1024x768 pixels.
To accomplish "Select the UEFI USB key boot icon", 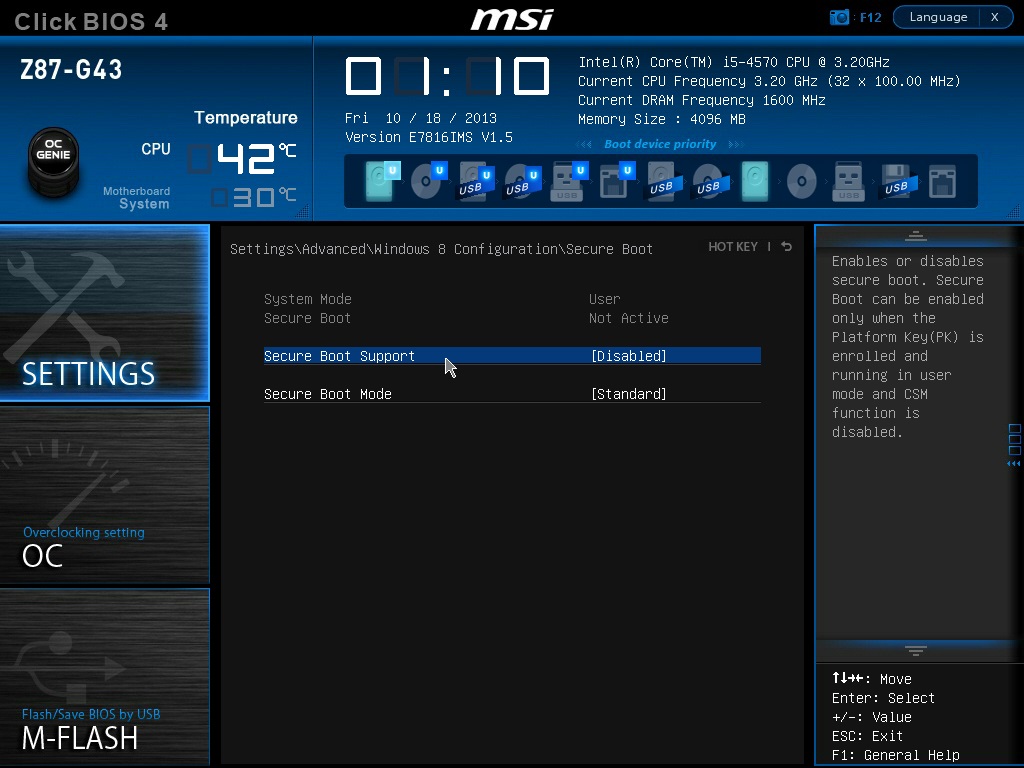I will [x=567, y=182].
